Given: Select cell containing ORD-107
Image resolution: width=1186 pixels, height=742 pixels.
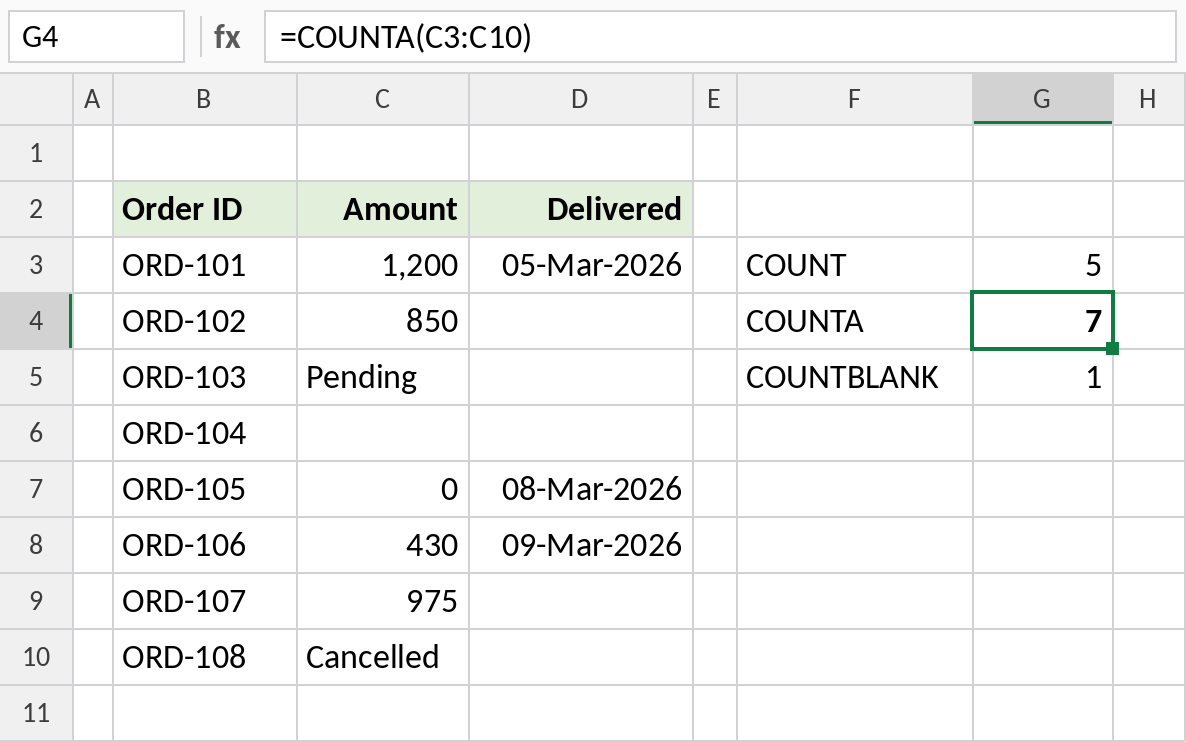Looking at the screenshot, I should [204, 601].
